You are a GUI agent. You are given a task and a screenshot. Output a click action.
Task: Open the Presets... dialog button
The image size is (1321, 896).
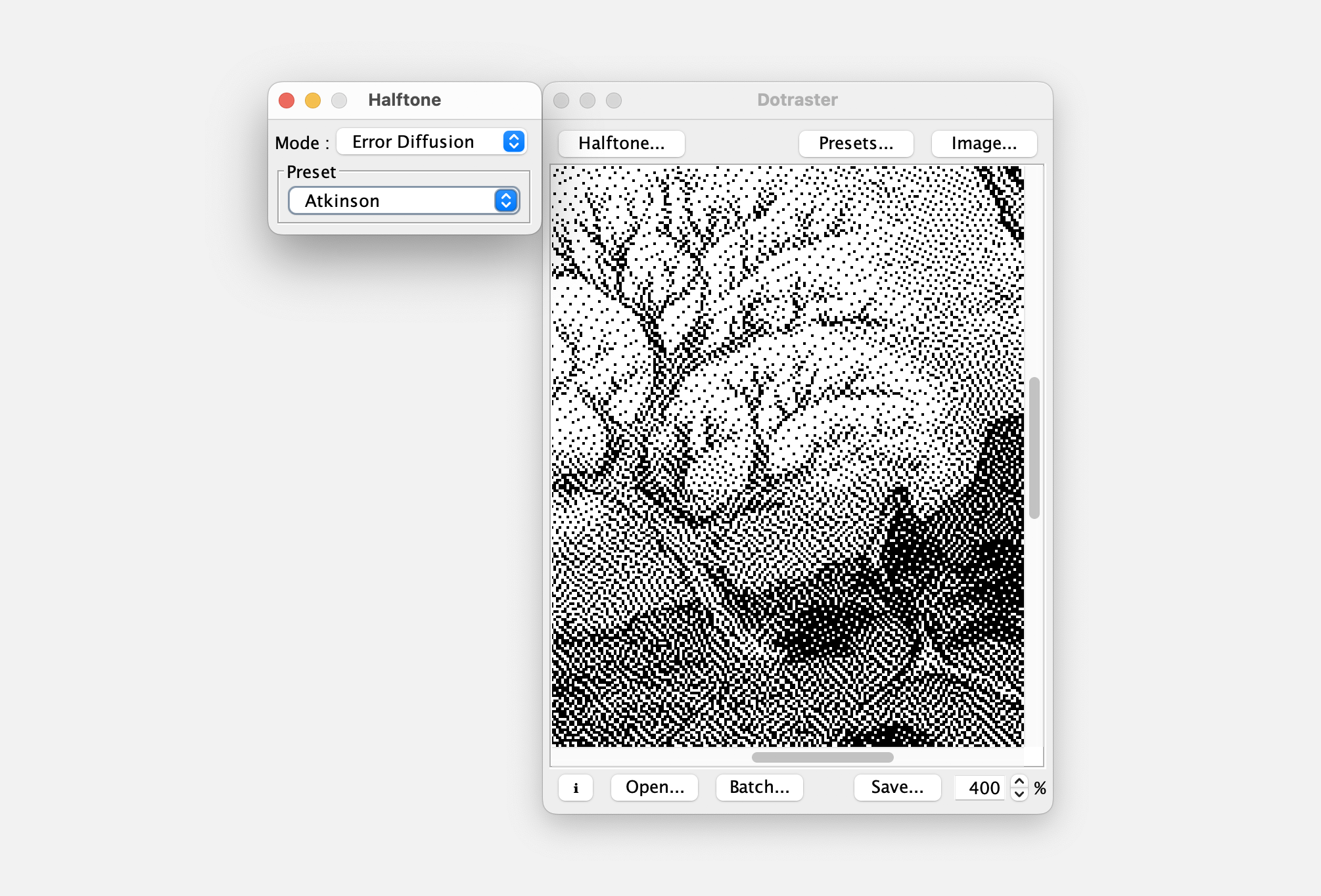856,143
